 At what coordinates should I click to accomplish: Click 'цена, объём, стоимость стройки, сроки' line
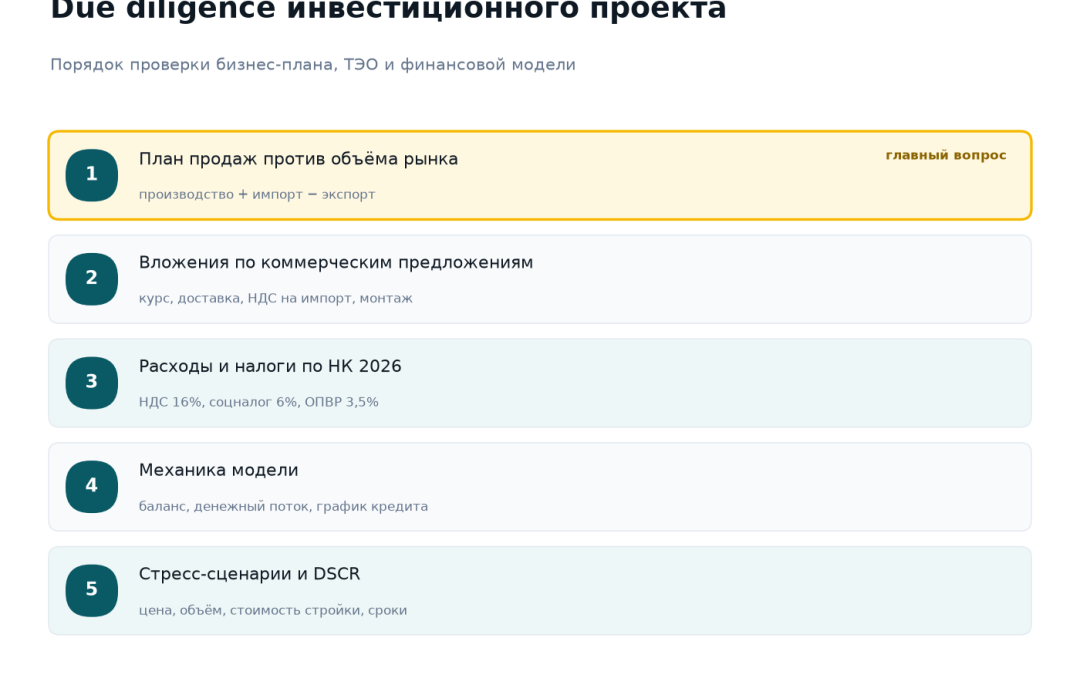pos(273,610)
